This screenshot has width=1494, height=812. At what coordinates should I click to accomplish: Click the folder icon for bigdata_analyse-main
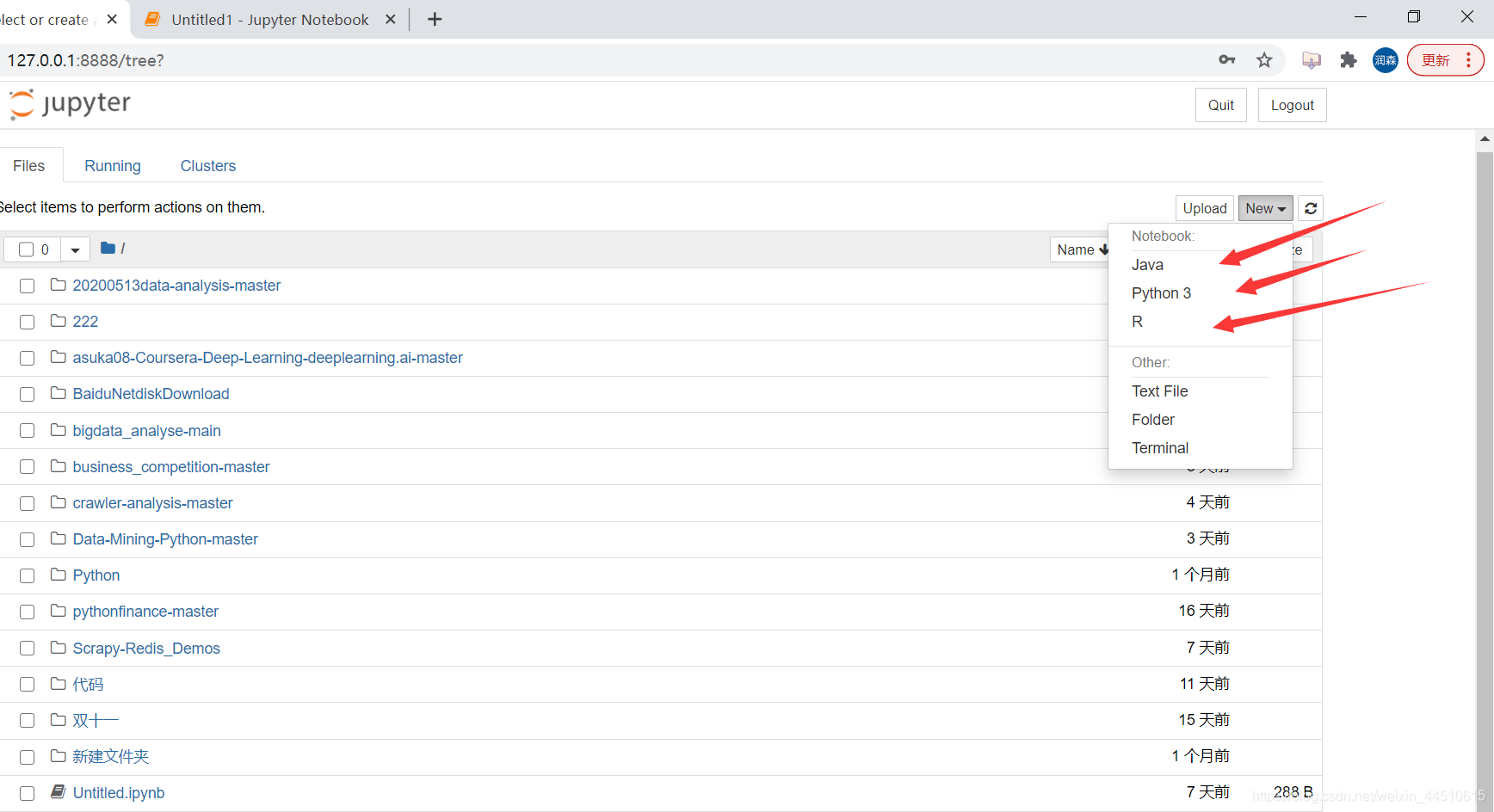pos(59,430)
